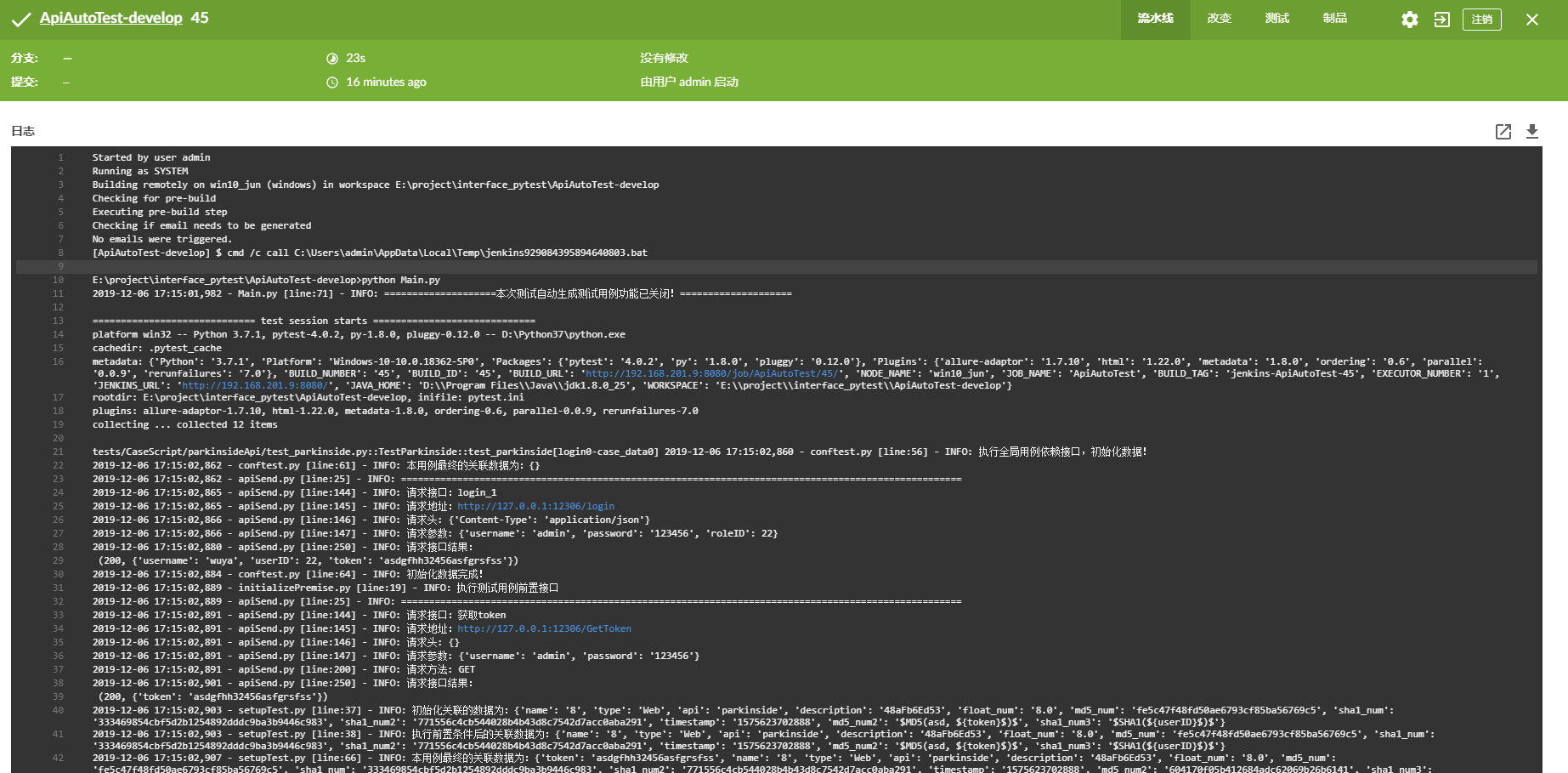Click the '23s' duration value
The image size is (1568, 773).
coord(355,59)
